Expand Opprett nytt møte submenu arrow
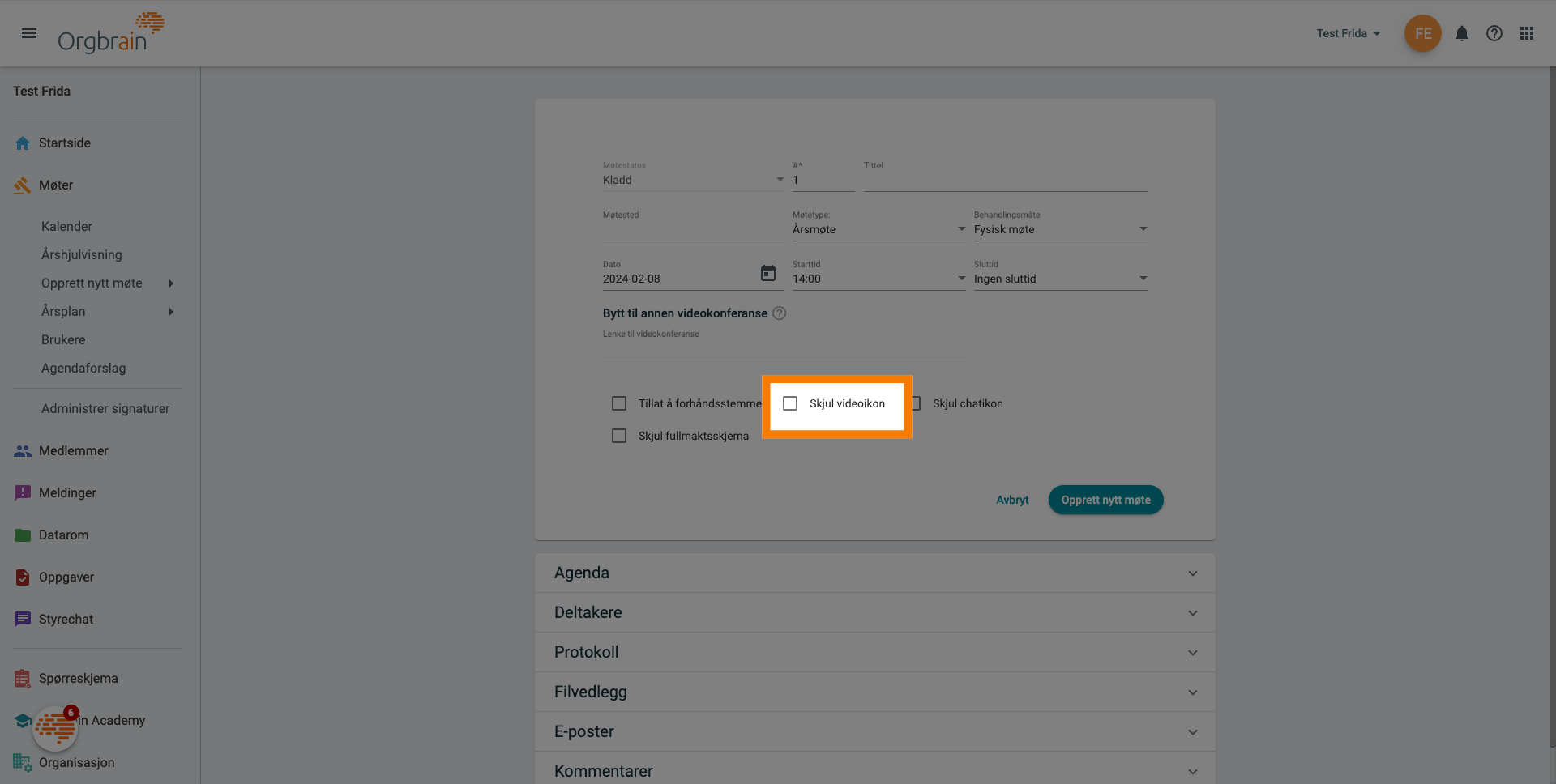This screenshot has width=1556, height=784. (171, 283)
